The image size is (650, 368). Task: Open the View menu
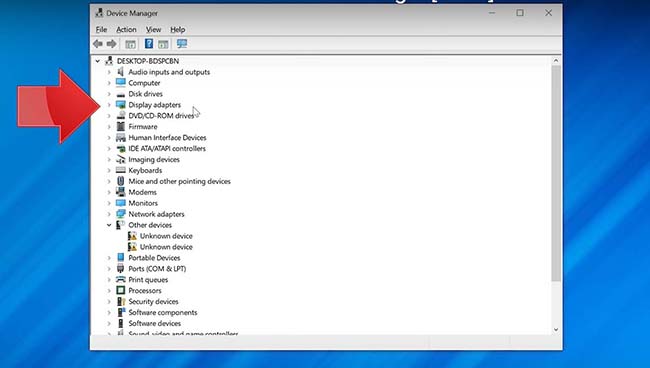pyautogui.click(x=153, y=29)
